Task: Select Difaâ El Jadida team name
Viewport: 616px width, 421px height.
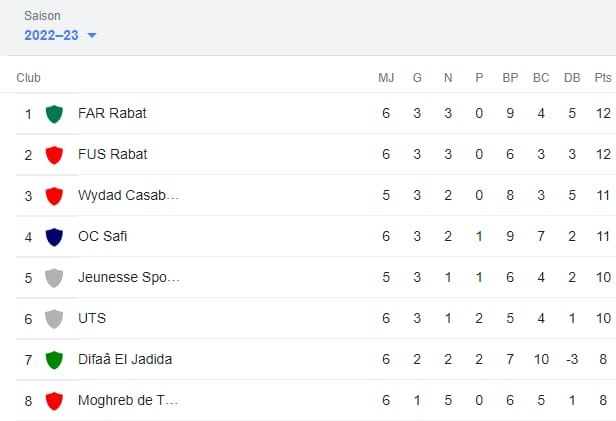Action: (x=125, y=359)
